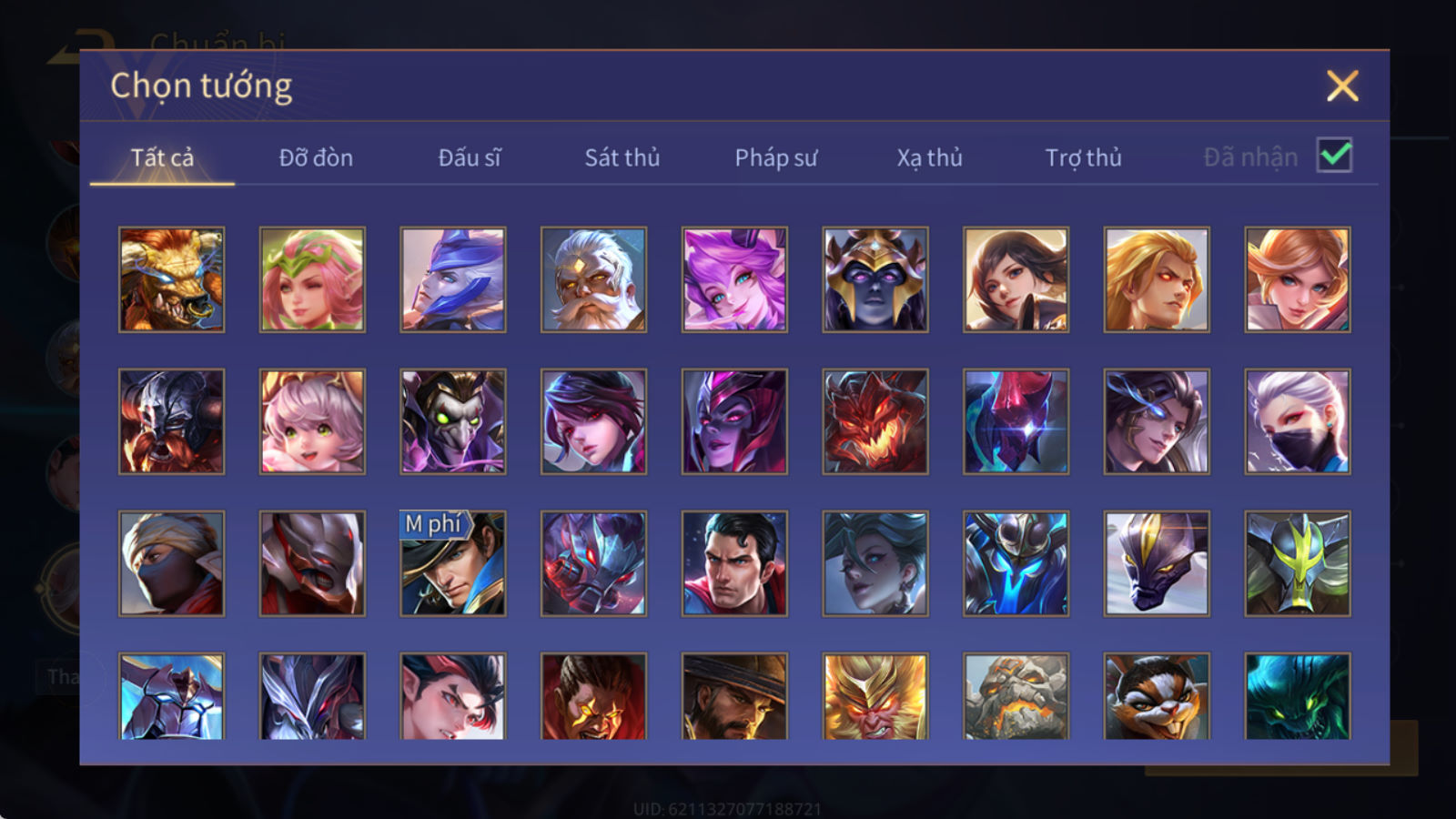This screenshot has height=819, width=1456.
Task: Pick the red fire demon hero
Action: tap(875, 421)
